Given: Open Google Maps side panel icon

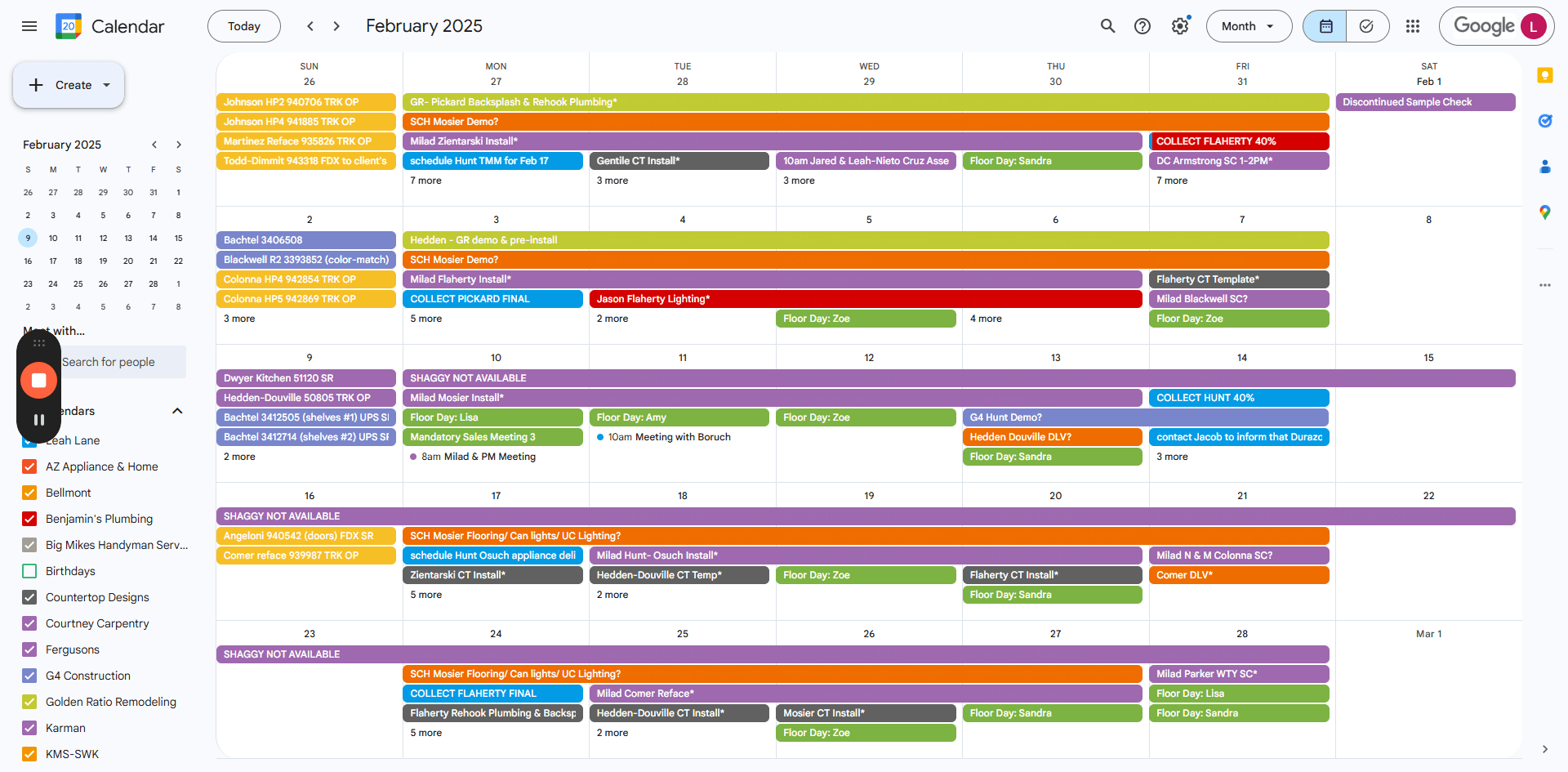Looking at the screenshot, I should pos(1544,212).
